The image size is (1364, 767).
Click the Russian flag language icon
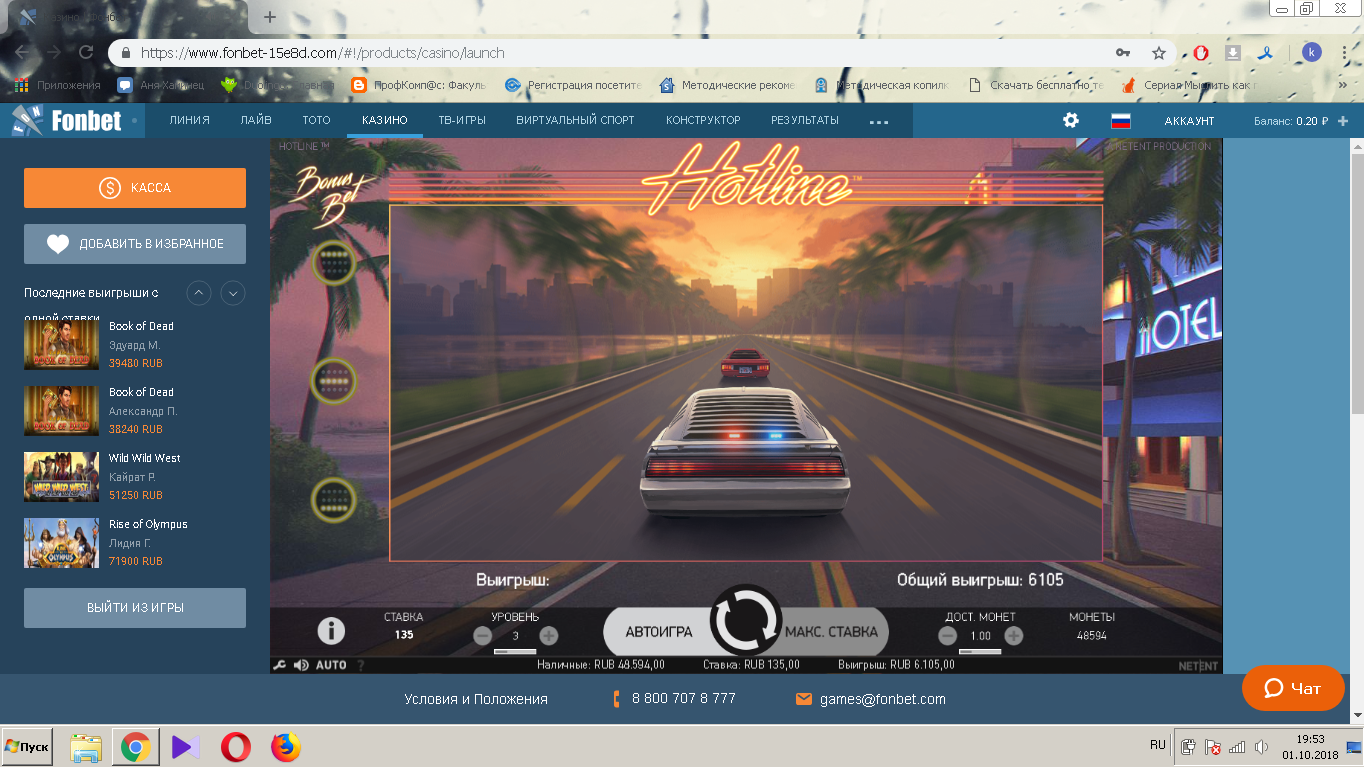1121,120
